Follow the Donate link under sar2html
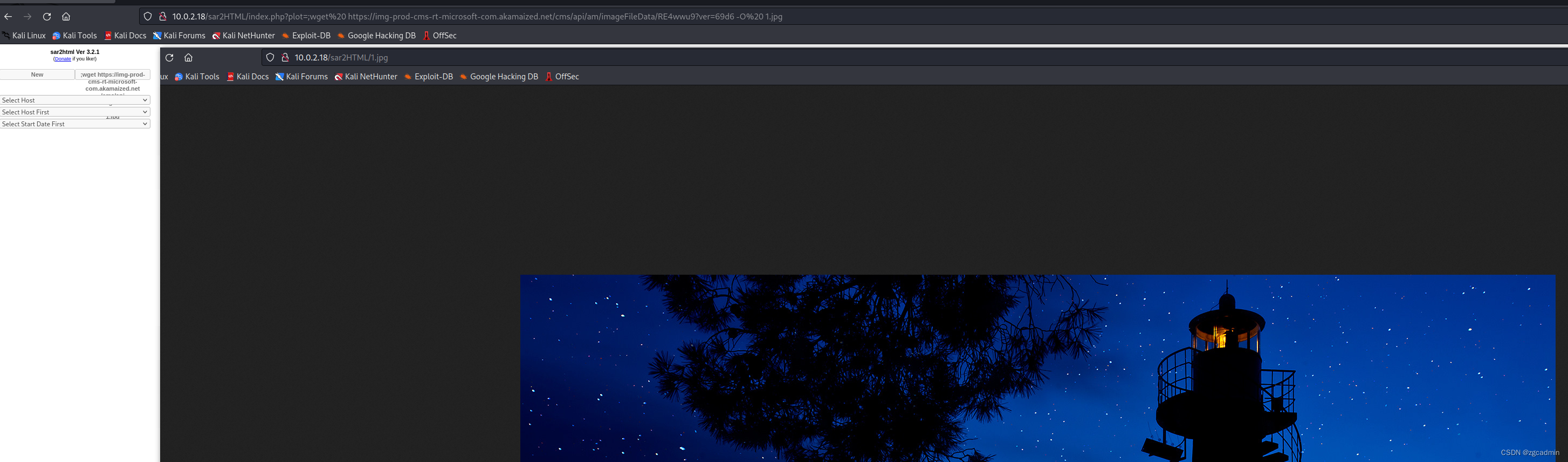The height and width of the screenshot is (462, 1568). [63, 59]
